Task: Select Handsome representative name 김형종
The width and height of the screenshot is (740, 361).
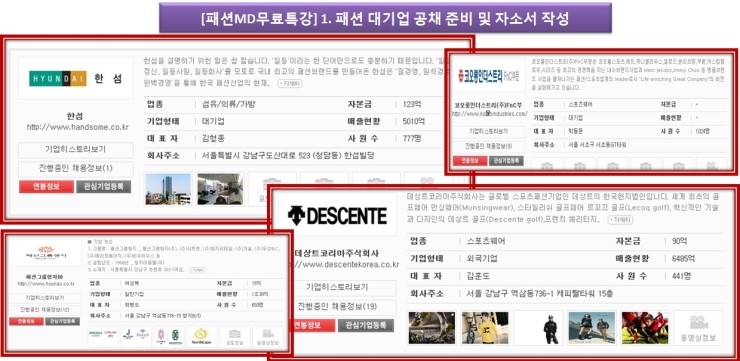Action: 214,139
